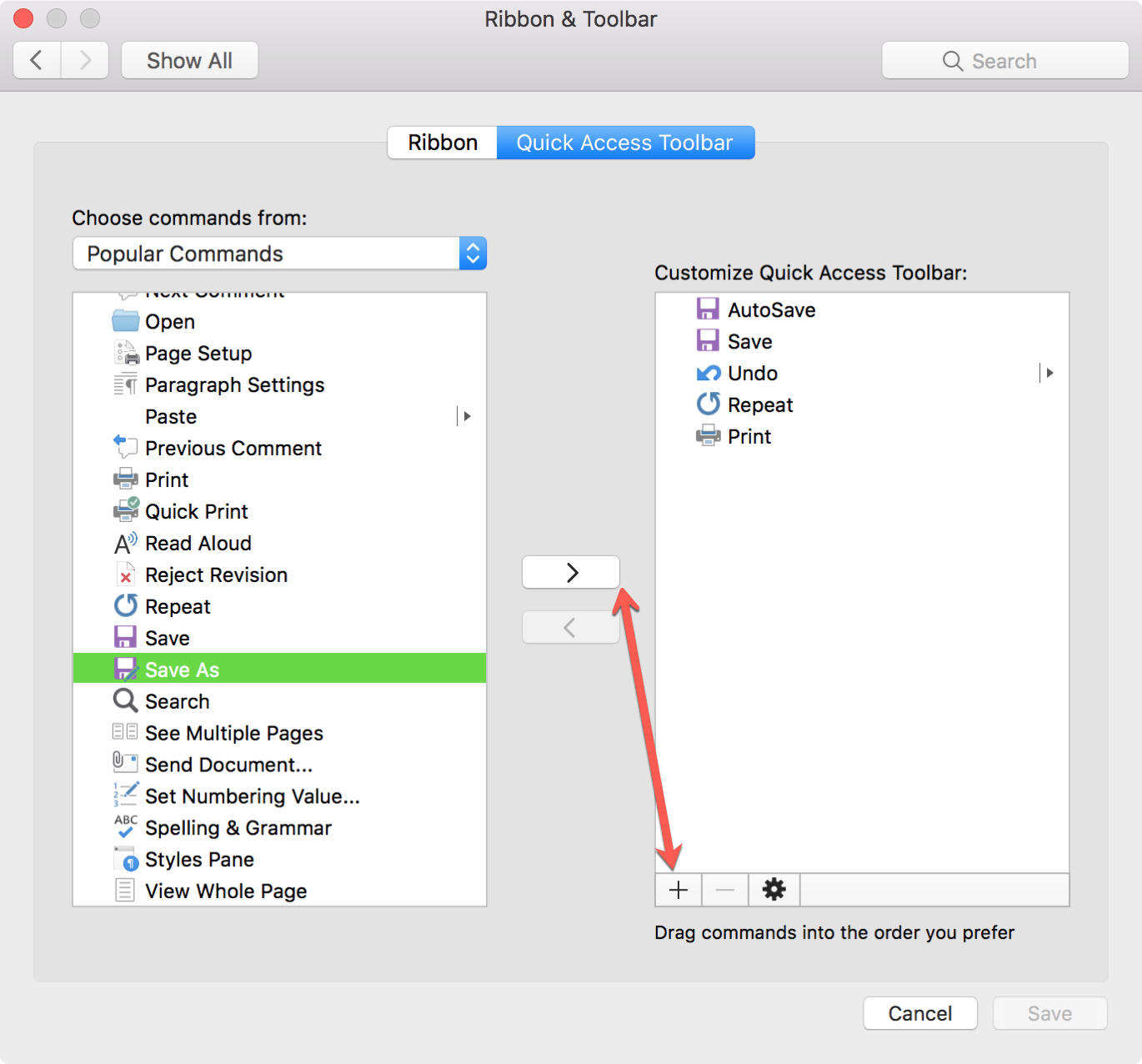Expand the Paste submenu arrow
The image size is (1142, 1064).
pyautogui.click(x=467, y=416)
